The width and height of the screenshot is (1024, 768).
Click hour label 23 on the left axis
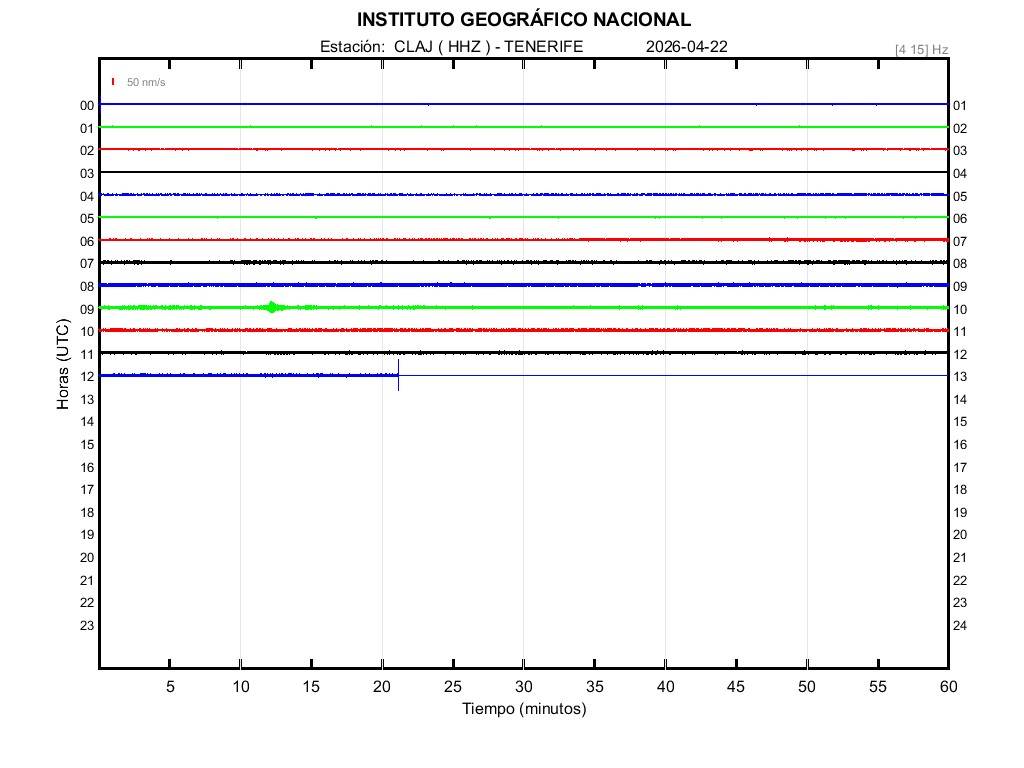tap(87, 626)
